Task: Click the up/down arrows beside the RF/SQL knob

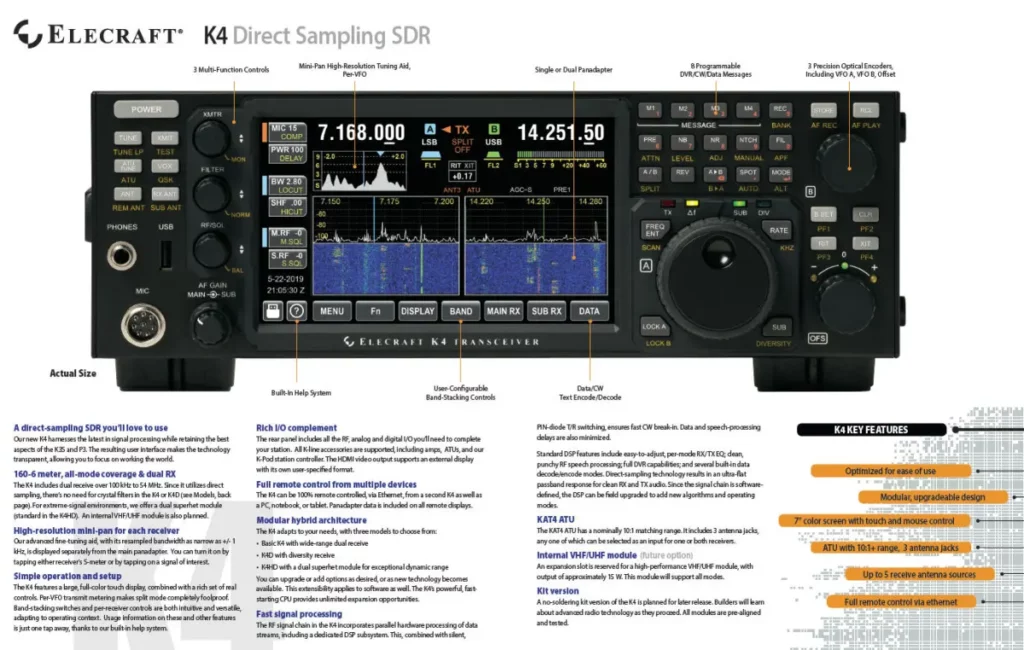Action: tap(241, 250)
